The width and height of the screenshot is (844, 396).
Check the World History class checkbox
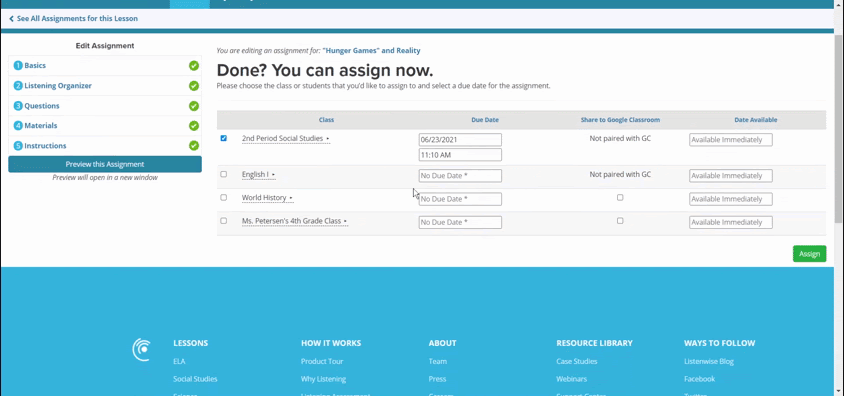click(x=223, y=197)
